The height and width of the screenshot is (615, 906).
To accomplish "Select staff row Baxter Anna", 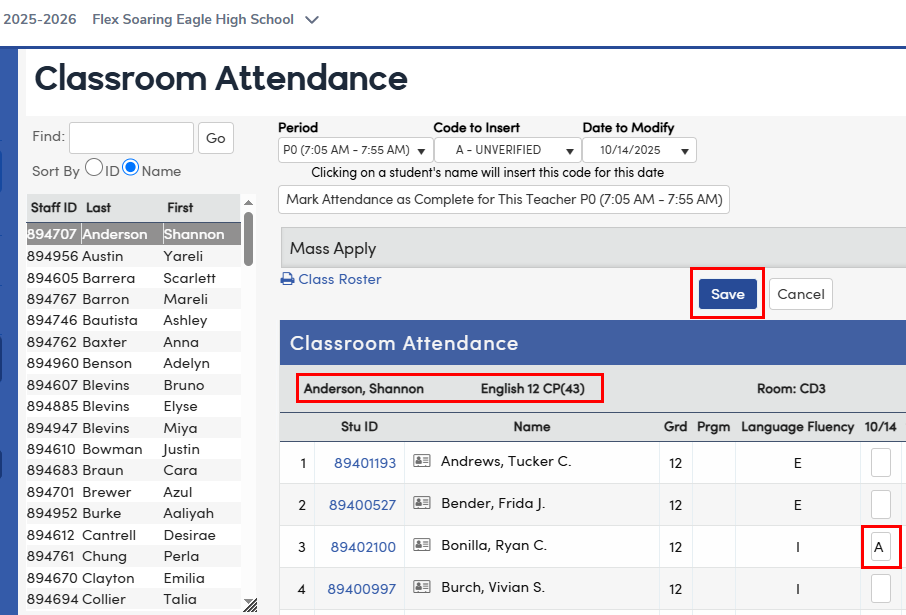I will tap(133, 342).
